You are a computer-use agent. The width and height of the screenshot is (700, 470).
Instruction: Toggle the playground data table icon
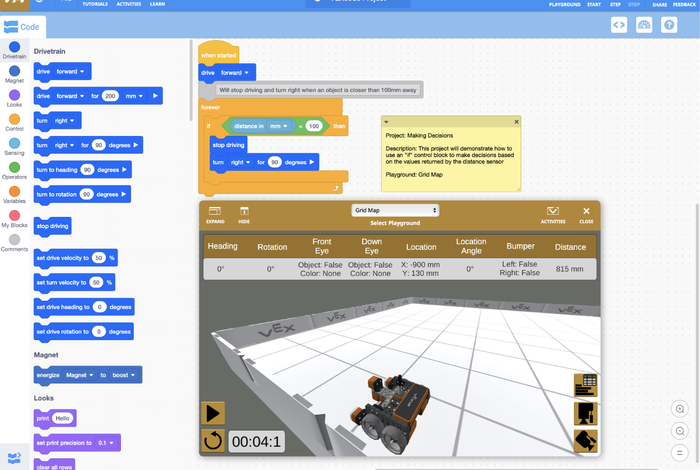[585, 385]
